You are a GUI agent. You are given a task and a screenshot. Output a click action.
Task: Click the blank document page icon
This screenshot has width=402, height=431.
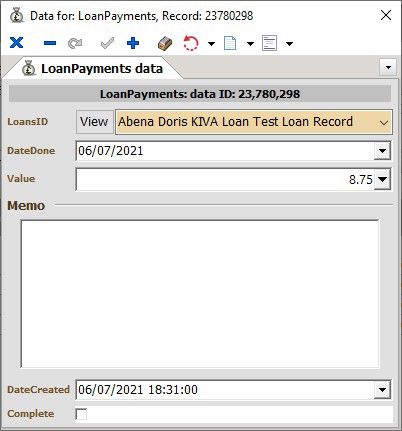click(230, 43)
